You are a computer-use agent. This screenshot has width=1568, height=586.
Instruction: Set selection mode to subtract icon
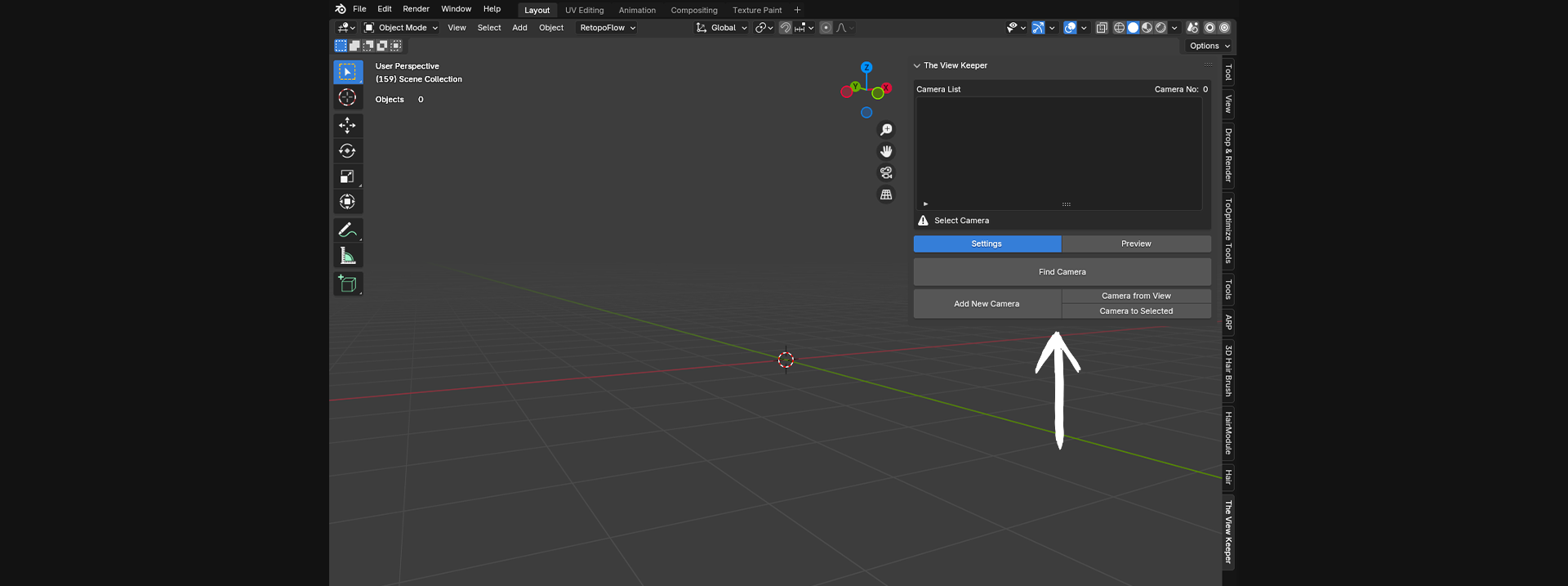[368, 46]
